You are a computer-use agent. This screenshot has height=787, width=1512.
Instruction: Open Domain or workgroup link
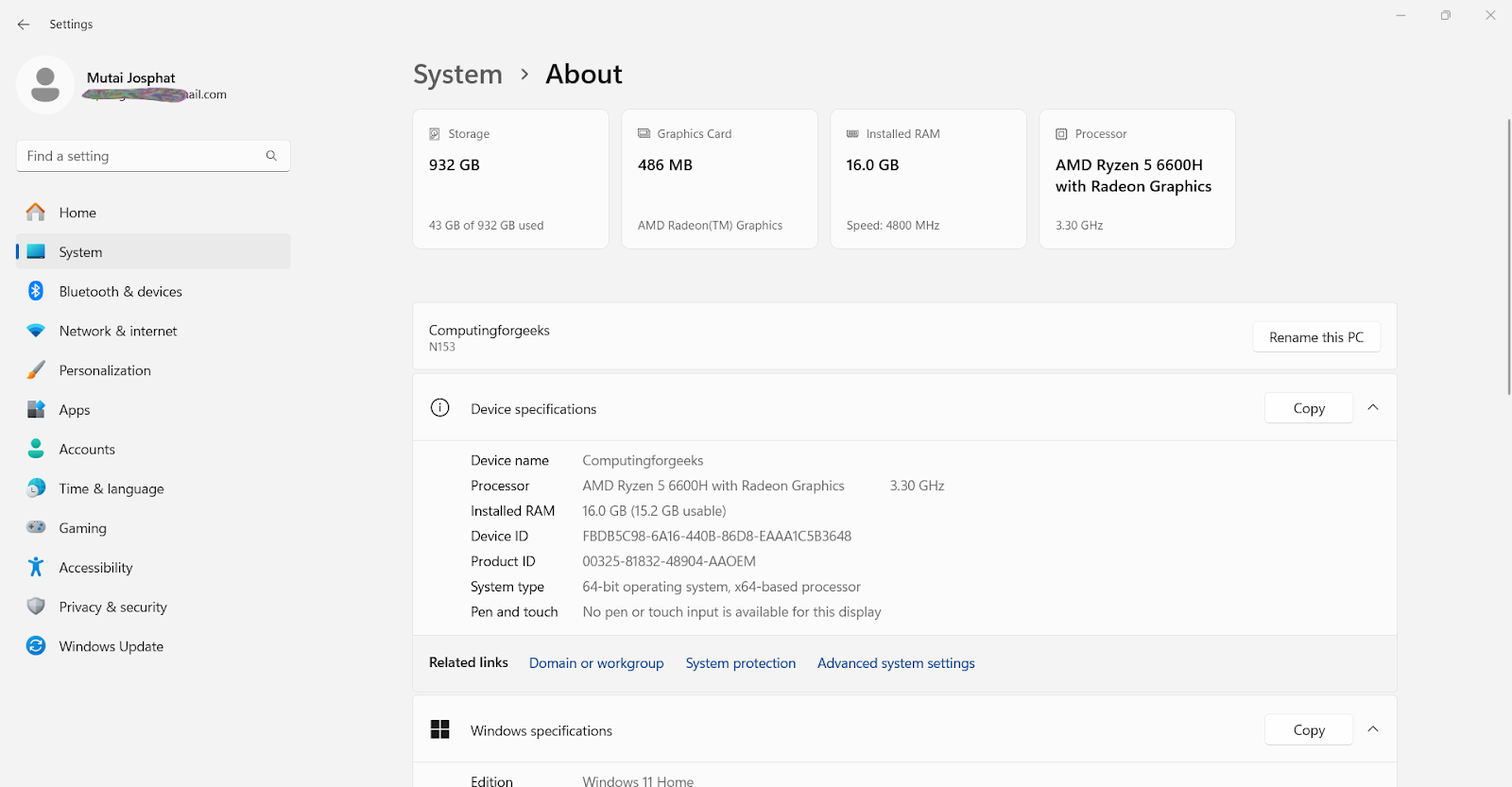(596, 663)
